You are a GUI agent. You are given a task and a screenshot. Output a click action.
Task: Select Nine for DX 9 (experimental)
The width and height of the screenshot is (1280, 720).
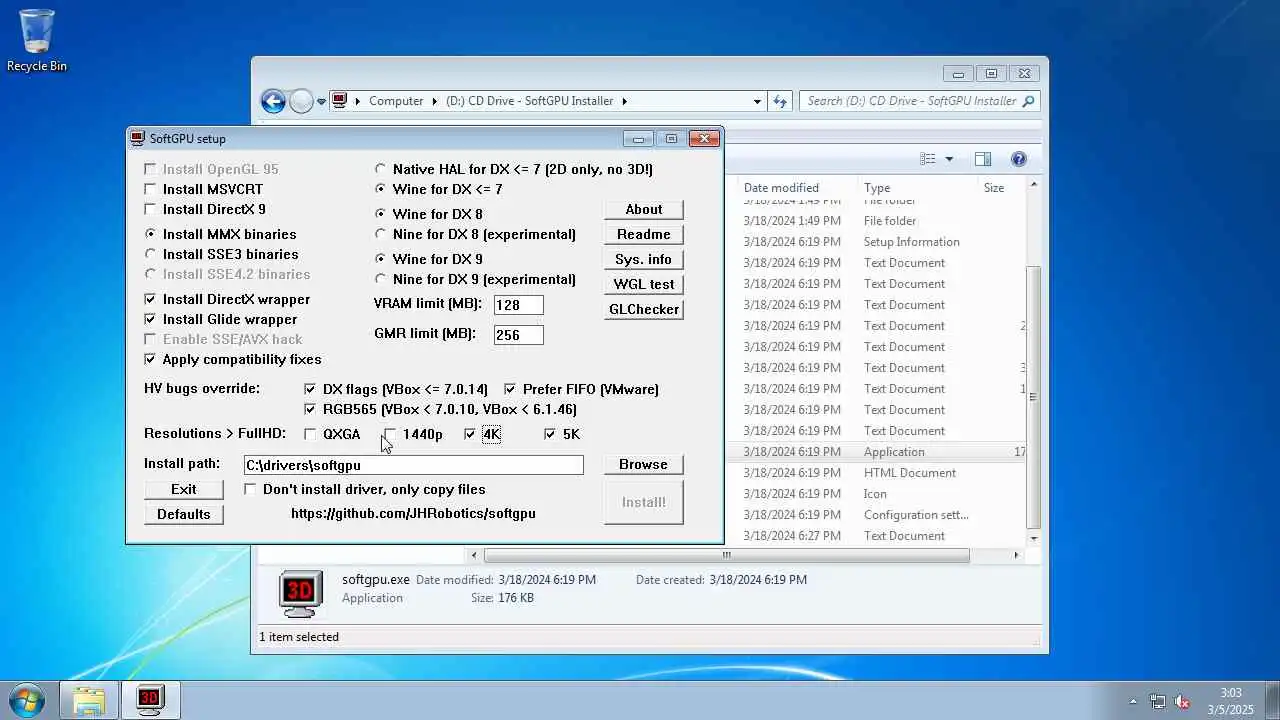pyautogui.click(x=380, y=279)
